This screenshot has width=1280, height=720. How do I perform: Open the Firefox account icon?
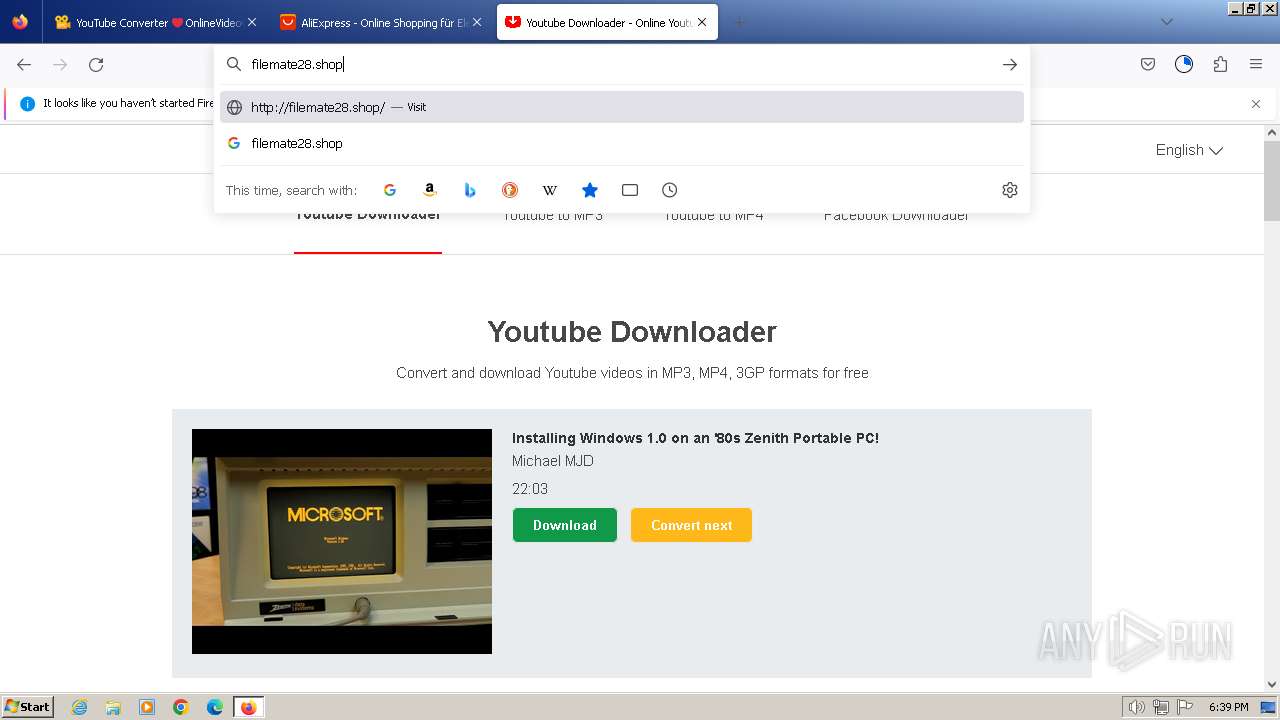tap(1184, 64)
